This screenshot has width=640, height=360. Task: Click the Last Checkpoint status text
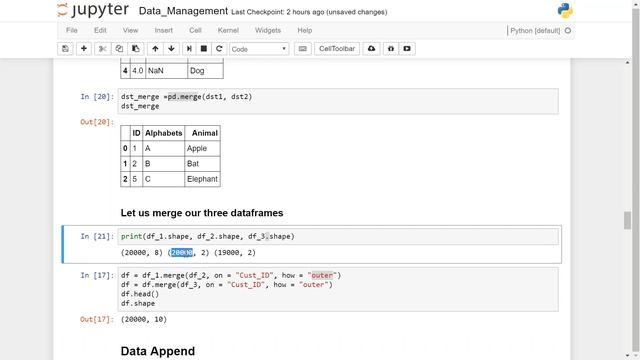[309, 12]
